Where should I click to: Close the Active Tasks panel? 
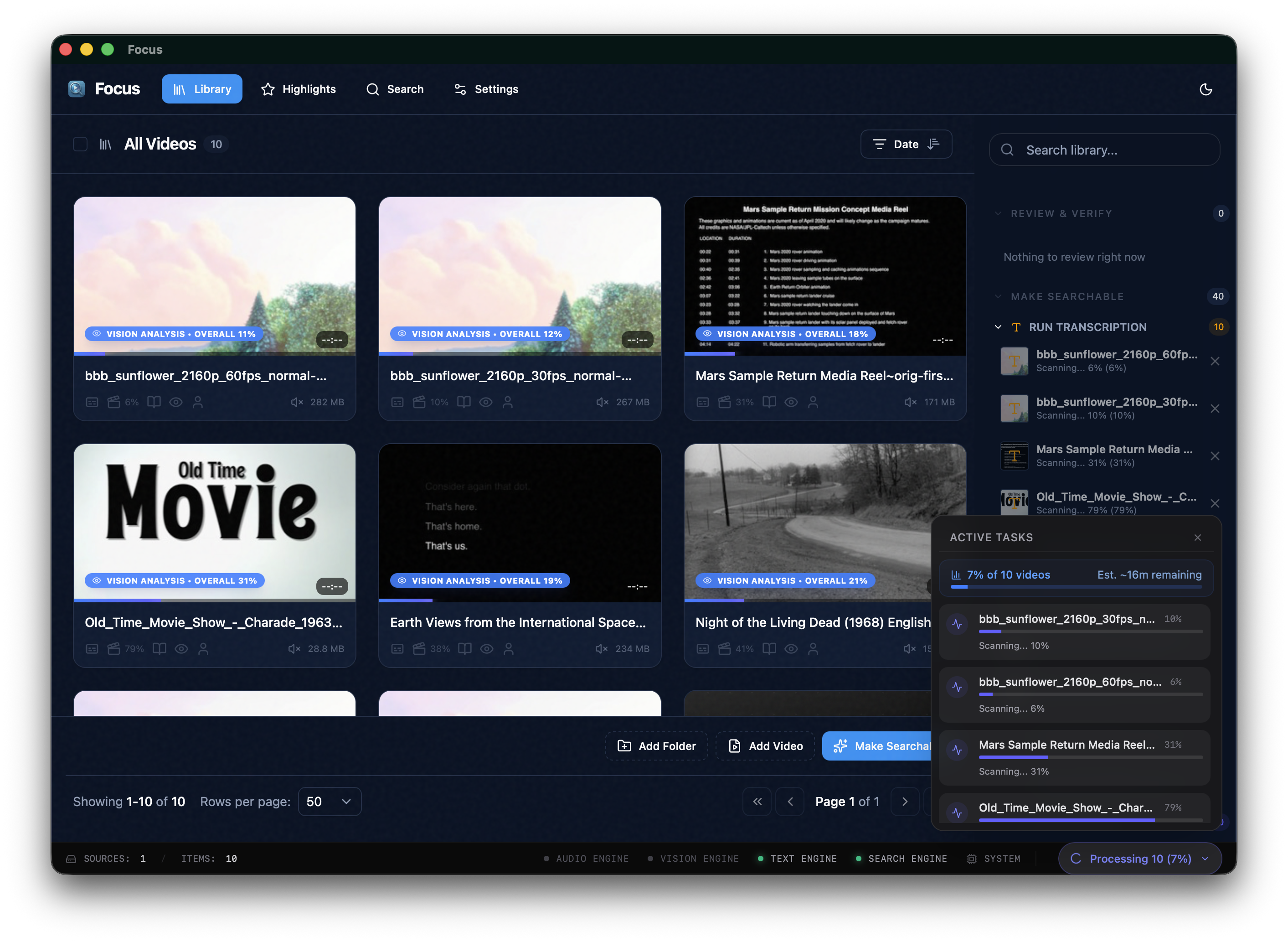coord(1197,538)
